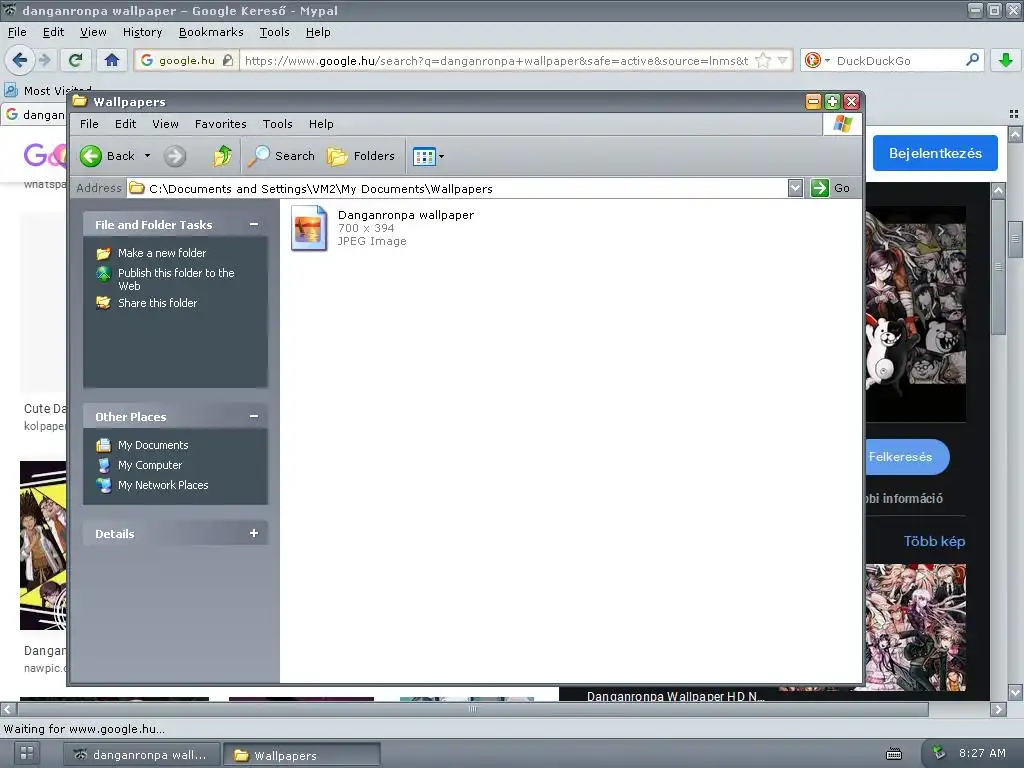The height and width of the screenshot is (768, 1024).
Task: Click the Most Visited bookmarks icon
Action: 11,90
